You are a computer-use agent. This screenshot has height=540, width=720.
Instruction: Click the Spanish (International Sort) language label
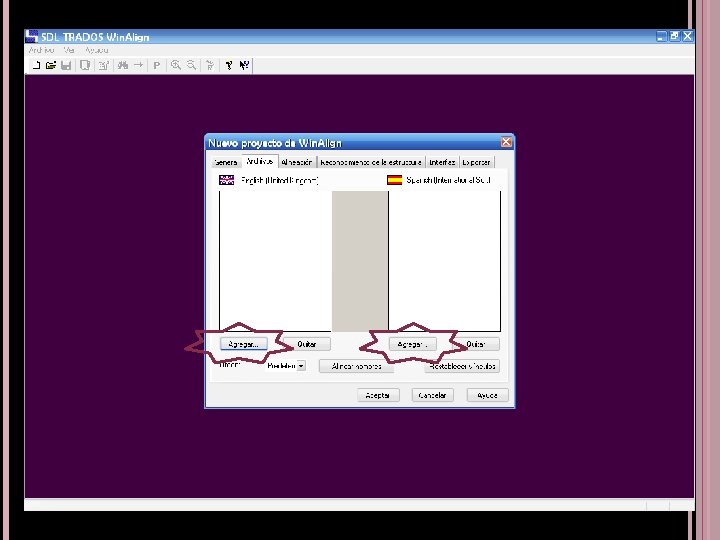(448, 180)
